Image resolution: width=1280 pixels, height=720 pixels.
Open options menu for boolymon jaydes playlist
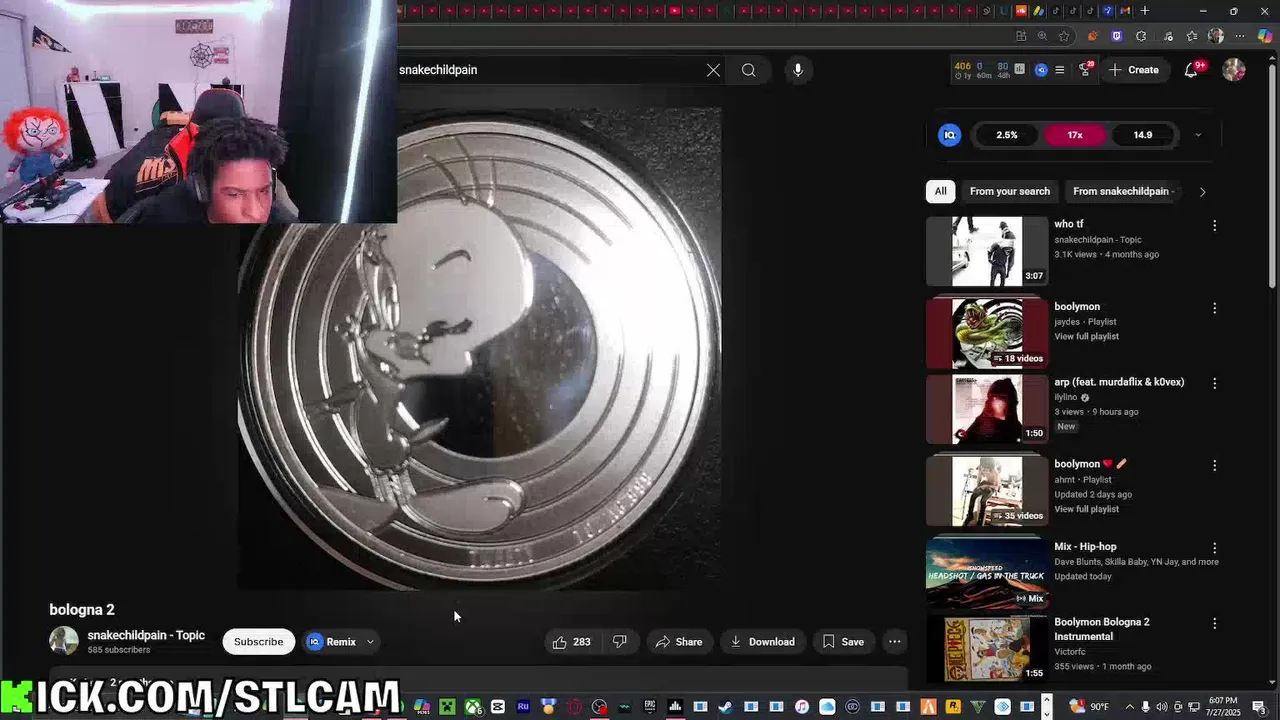1214,308
